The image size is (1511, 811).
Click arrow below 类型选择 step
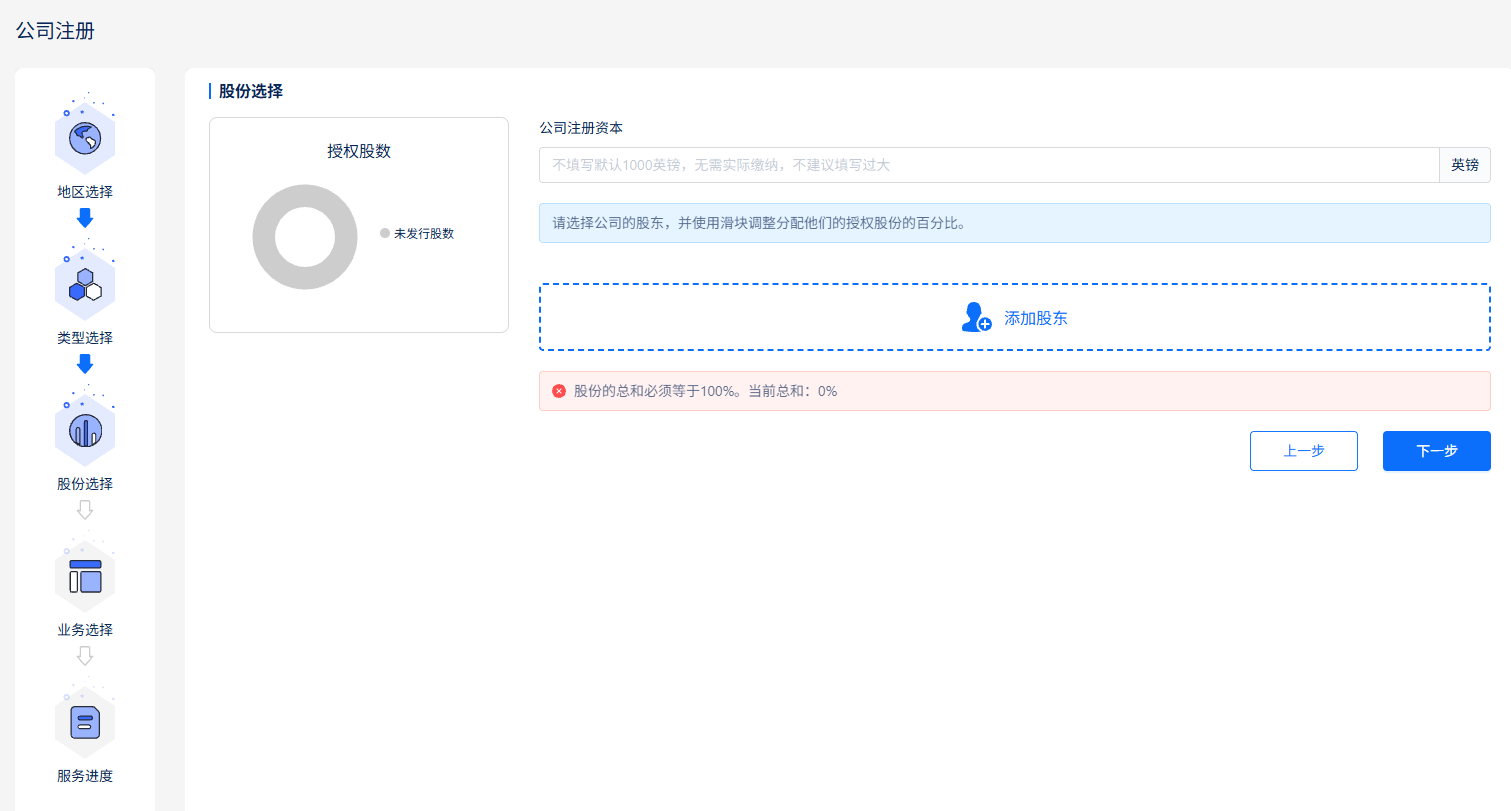(85, 363)
